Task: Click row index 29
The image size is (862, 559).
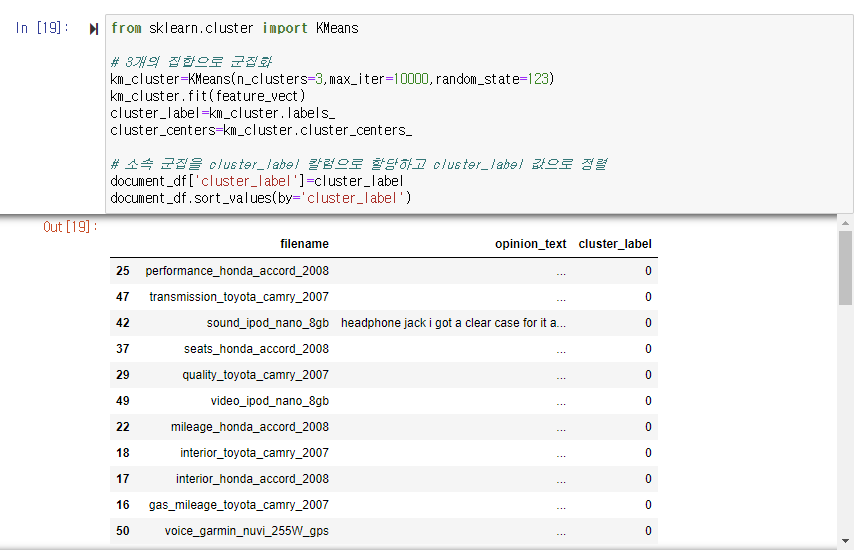Action: (123, 375)
